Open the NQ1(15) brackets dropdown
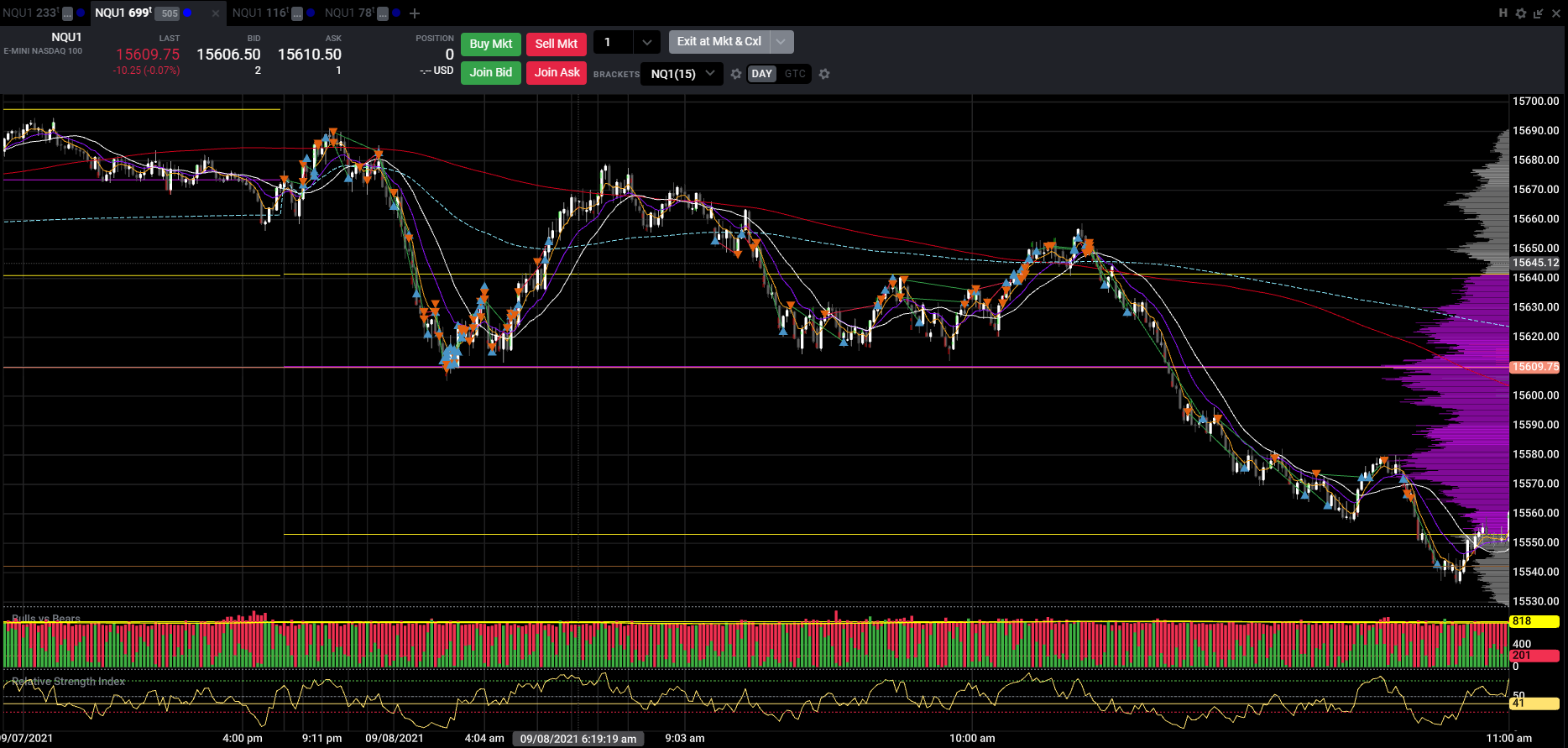 coord(682,74)
